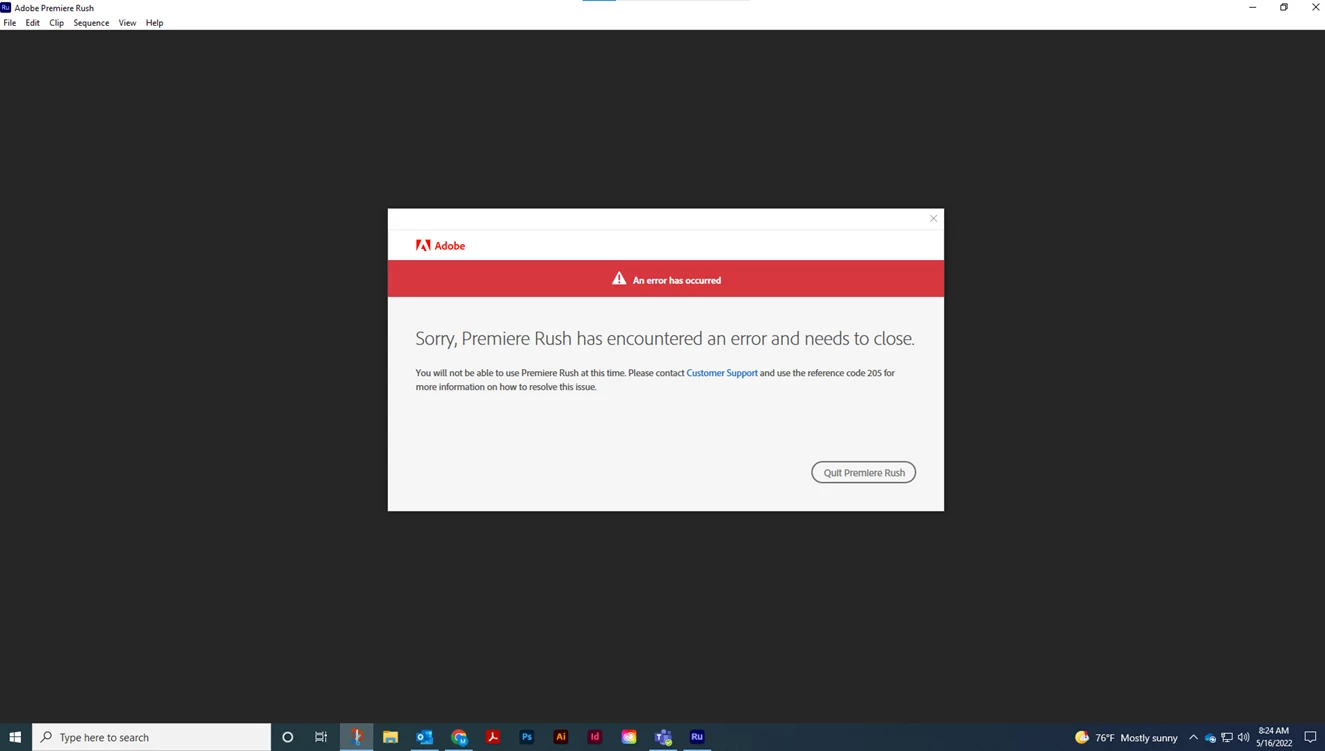Open the Help menu
The height and width of the screenshot is (751, 1325).
tap(154, 23)
